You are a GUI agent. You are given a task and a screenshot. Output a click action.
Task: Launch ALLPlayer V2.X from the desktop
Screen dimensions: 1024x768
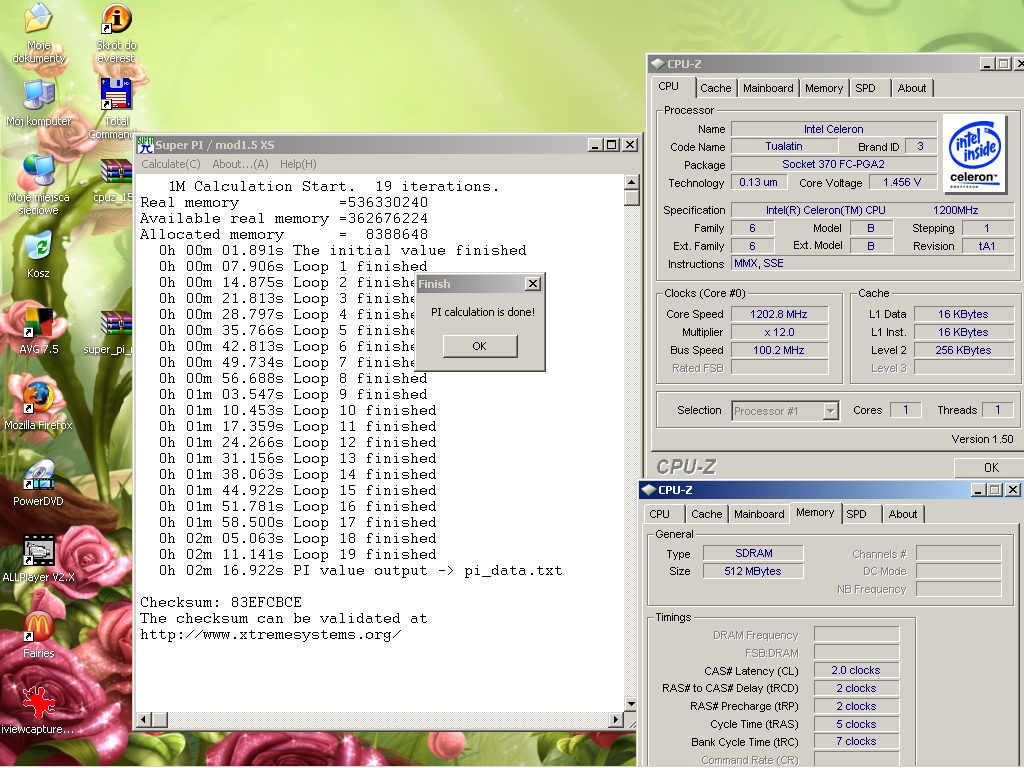38,551
